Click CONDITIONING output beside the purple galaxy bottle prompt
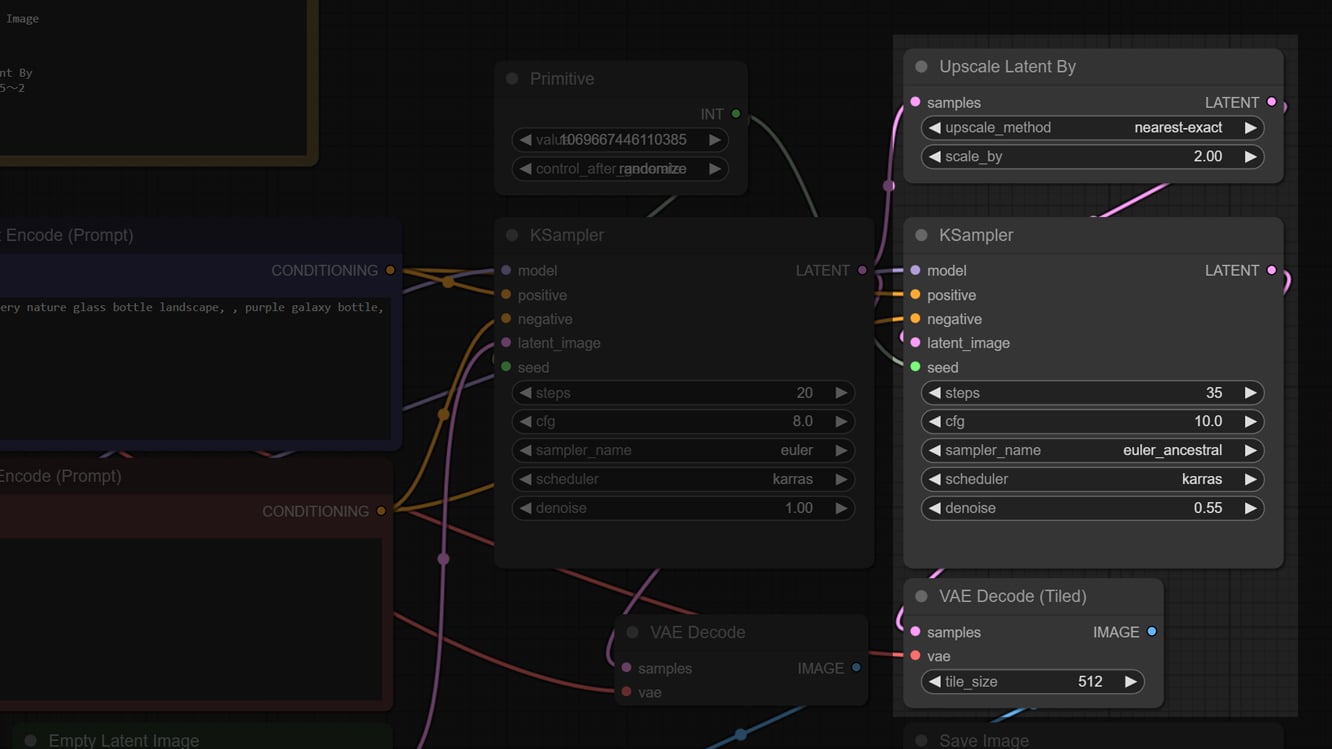Image resolution: width=1332 pixels, height=749 pixels. point(390,270)
